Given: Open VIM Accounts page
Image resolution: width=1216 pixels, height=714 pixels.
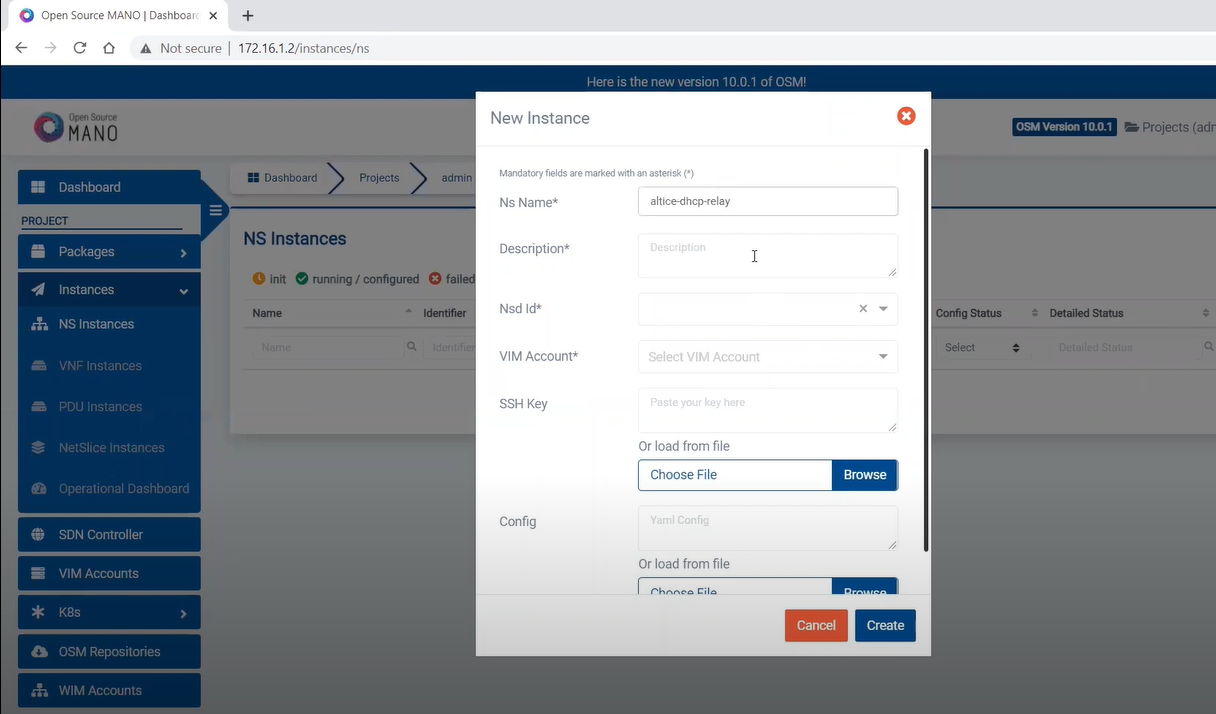Looking at the screenshot, I should point(109,574).
